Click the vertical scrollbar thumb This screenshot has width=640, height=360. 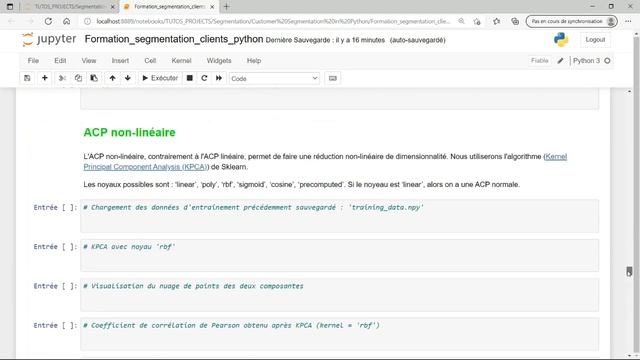pos(629,271)
